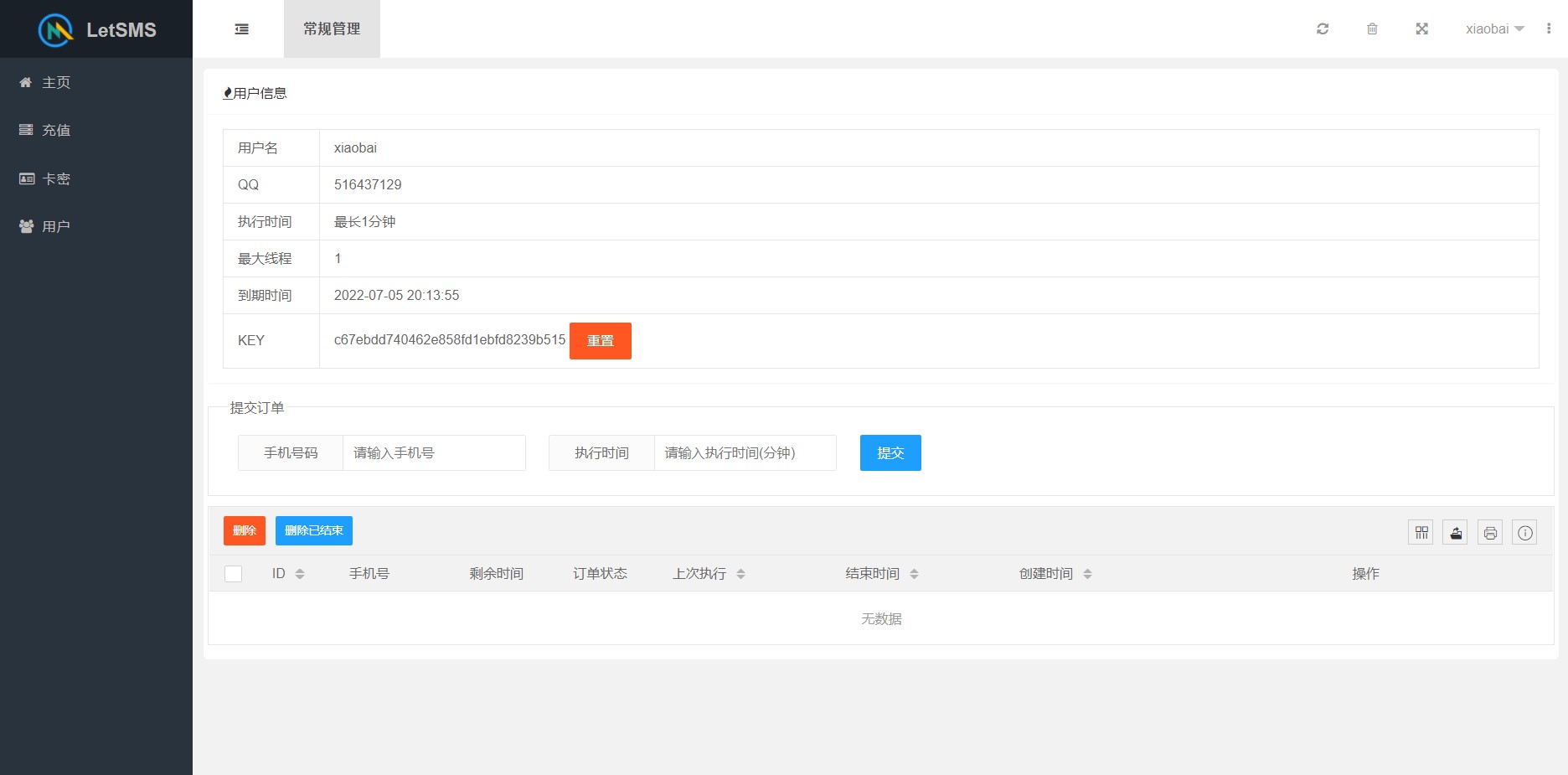Sort by 创建时间 column arrows
This screenshot has height=775, width=1568.
(1087, 574)
